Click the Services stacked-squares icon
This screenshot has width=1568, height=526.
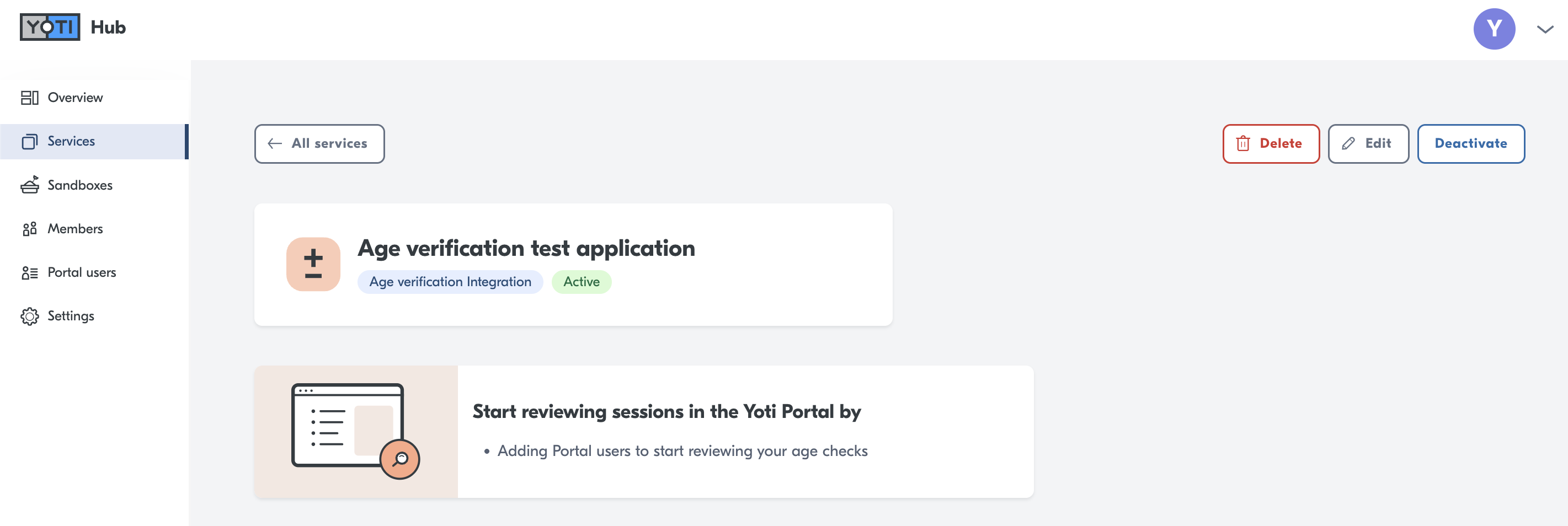coord(29,142)
